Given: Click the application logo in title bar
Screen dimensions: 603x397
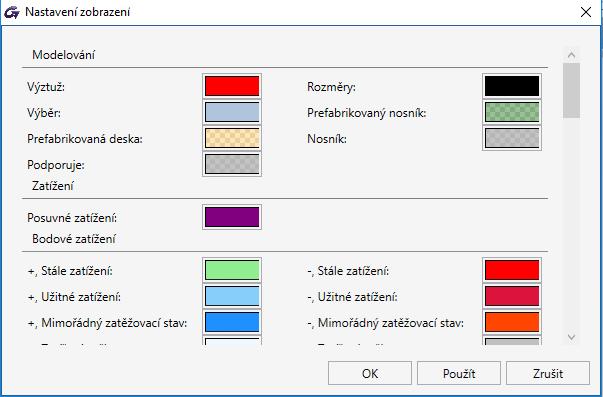Looking at the screenshot, I should click(x=12, y=12).
